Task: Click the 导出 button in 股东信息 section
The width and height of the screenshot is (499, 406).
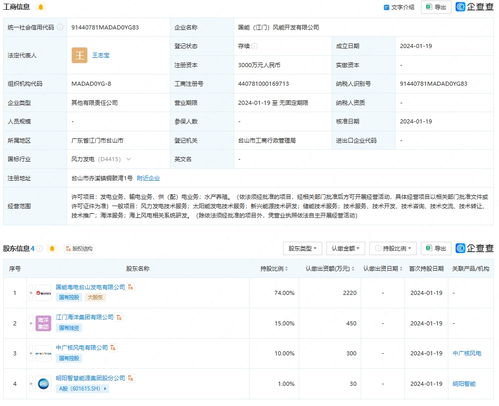Action: pyautogui.click(x=436, y=248)
